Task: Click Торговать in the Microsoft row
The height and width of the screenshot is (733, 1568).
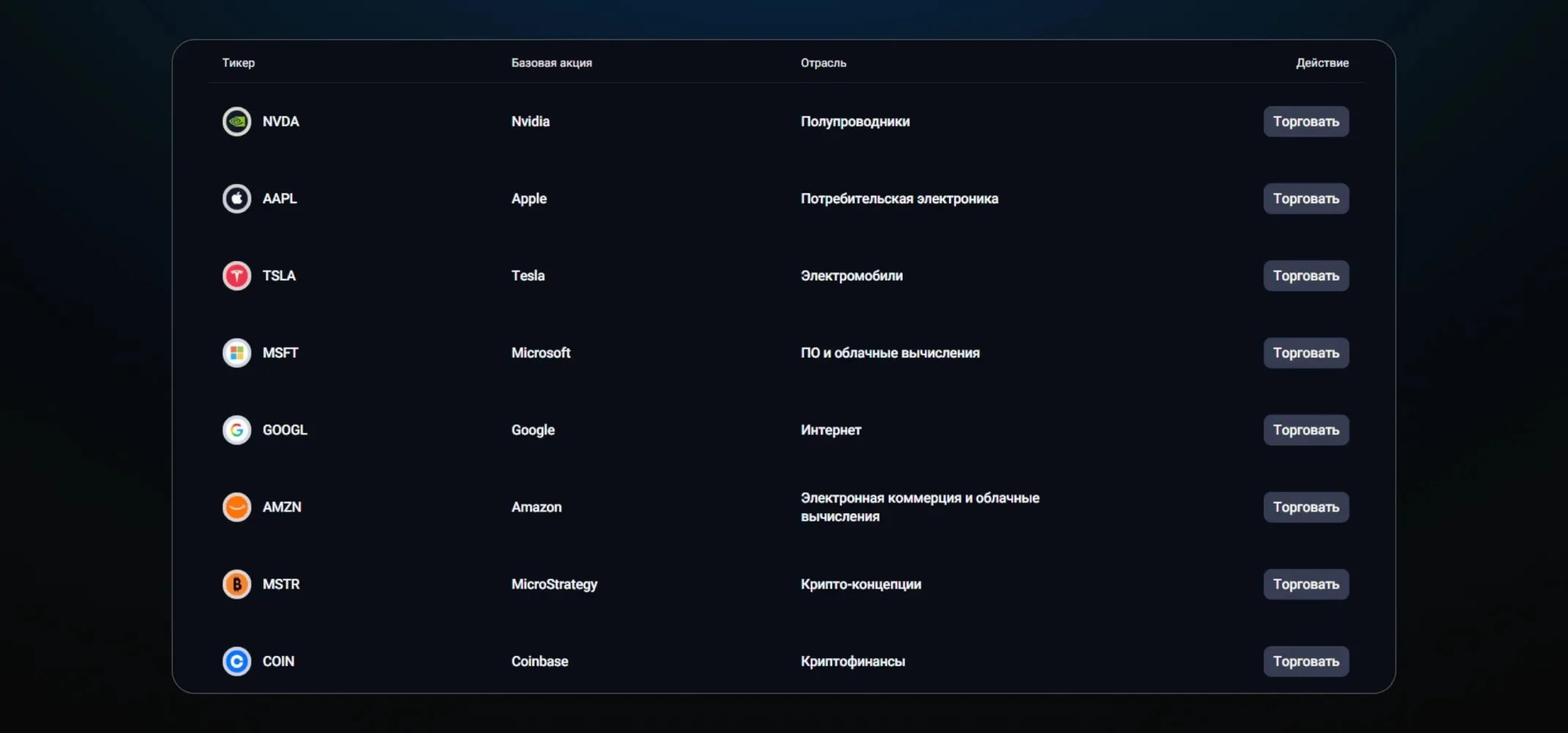Action: (x=1306, y=353)
